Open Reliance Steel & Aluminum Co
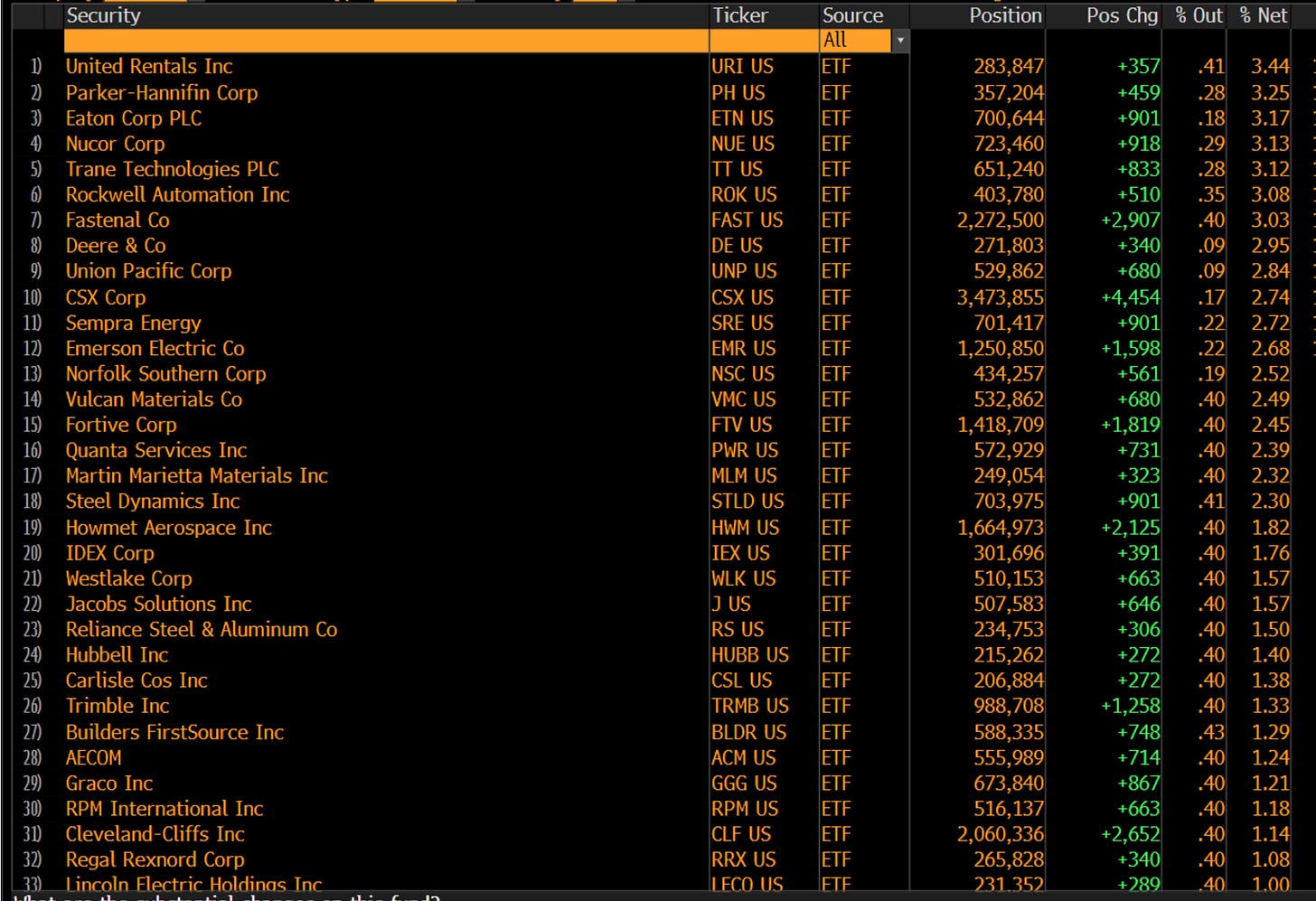This screenshot has width=1316, height=901. click(x=202, y=629)
